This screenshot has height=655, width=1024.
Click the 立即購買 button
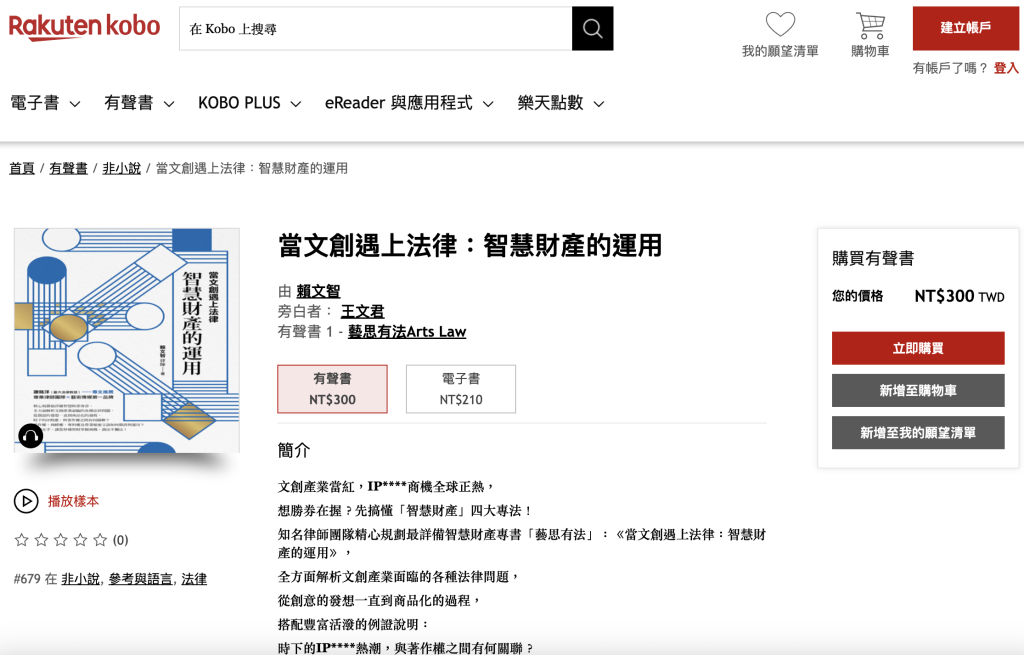917,348
